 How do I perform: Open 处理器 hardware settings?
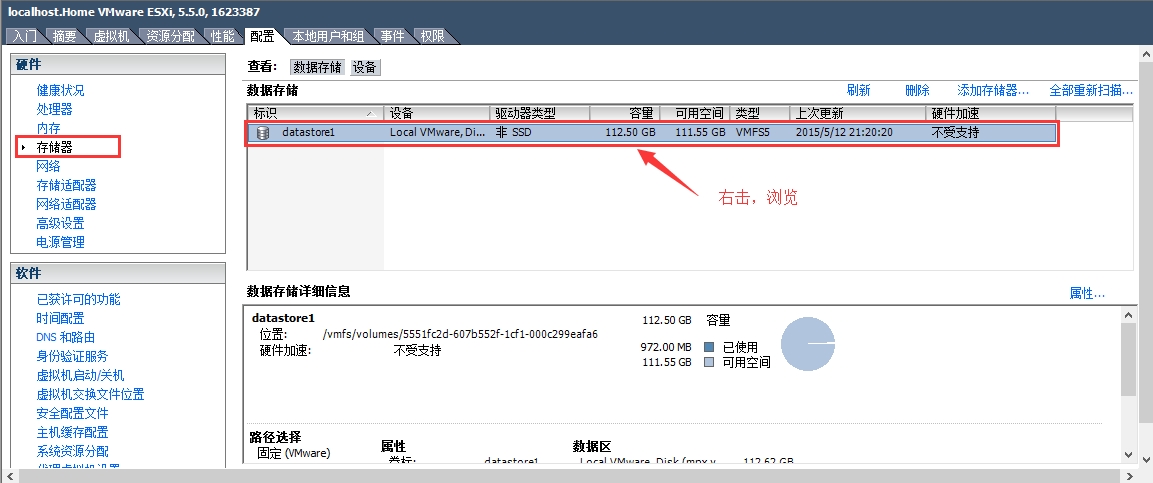(x=54, y=110)
